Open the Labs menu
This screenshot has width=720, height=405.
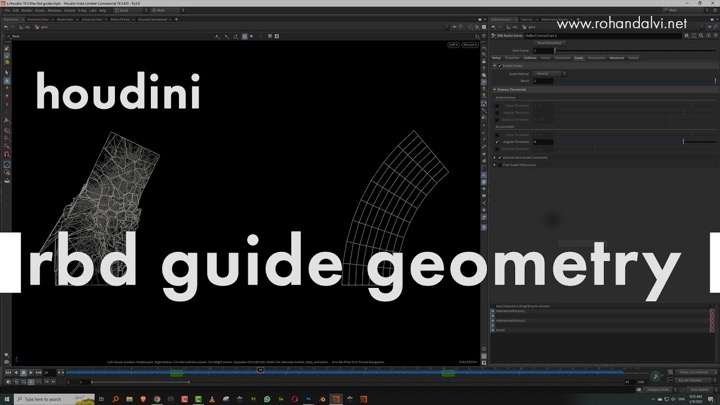[92, 10]
